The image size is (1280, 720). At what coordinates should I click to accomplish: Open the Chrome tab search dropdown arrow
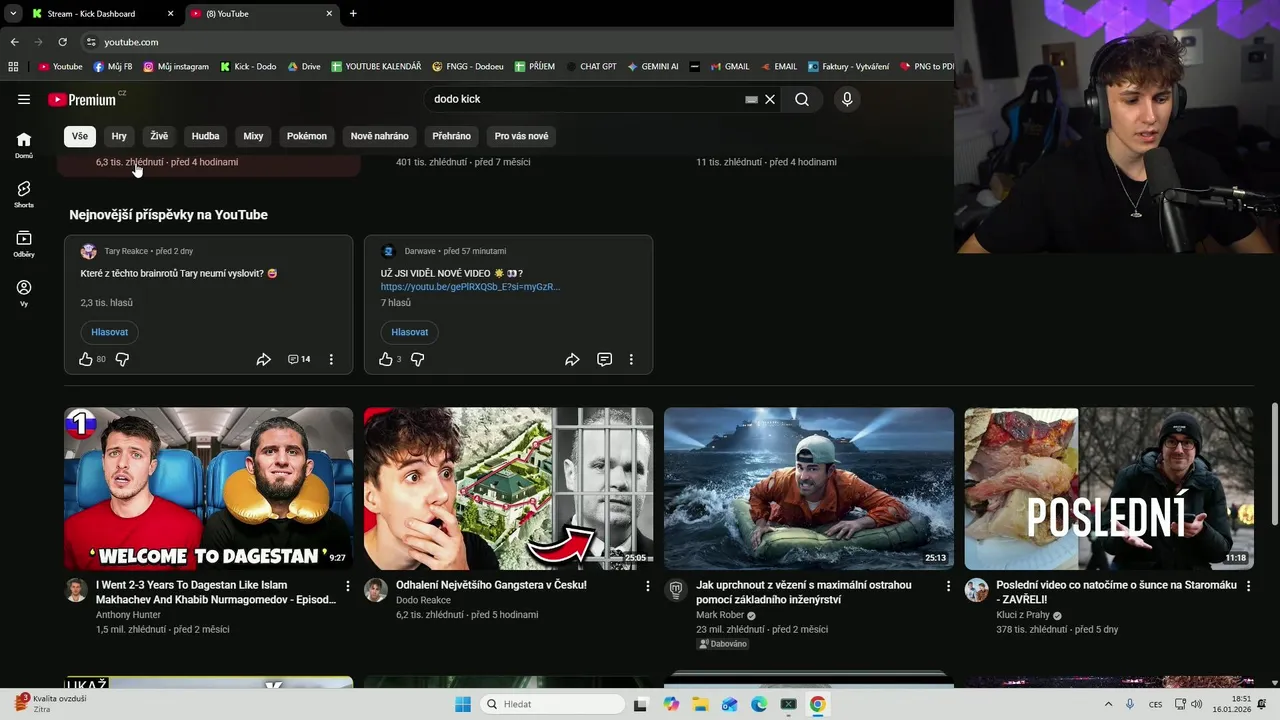[13, 14]
